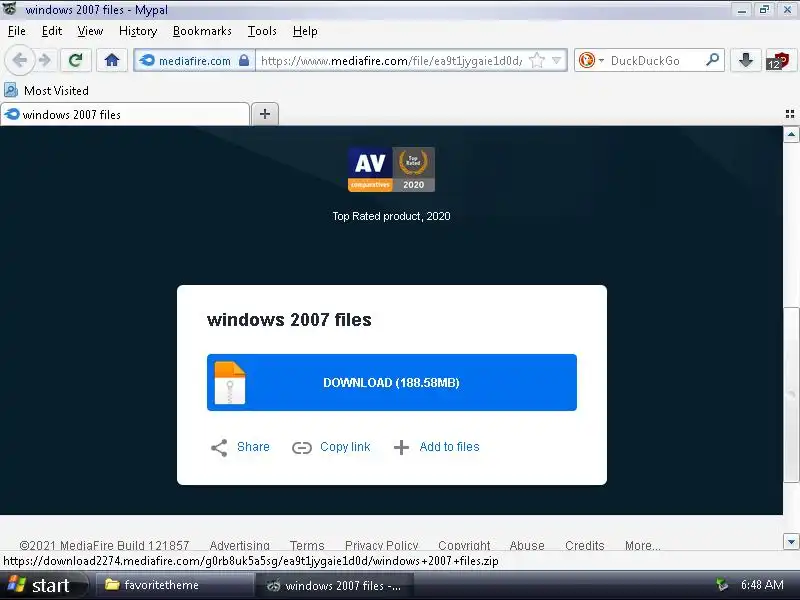This screenshot has width=800, height=600.
Task: Click the Copy link chain icon
Action: point(302,448)
